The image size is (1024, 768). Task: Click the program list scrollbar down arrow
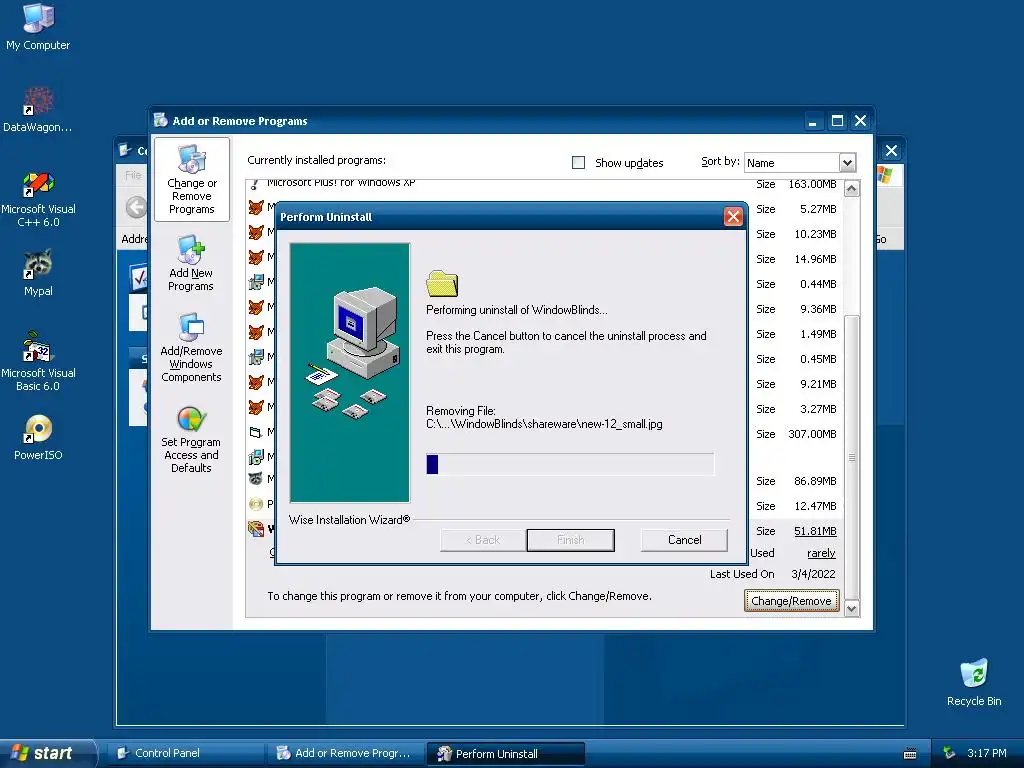852,609
